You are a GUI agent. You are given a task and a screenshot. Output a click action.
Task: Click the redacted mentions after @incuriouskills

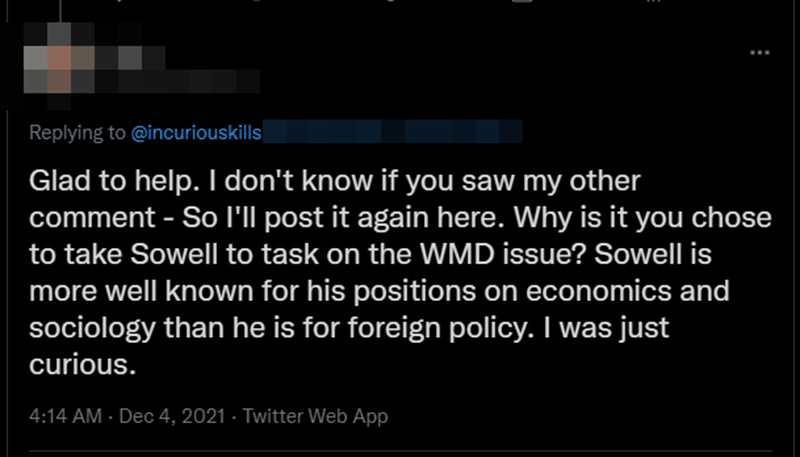click(392, 133)
